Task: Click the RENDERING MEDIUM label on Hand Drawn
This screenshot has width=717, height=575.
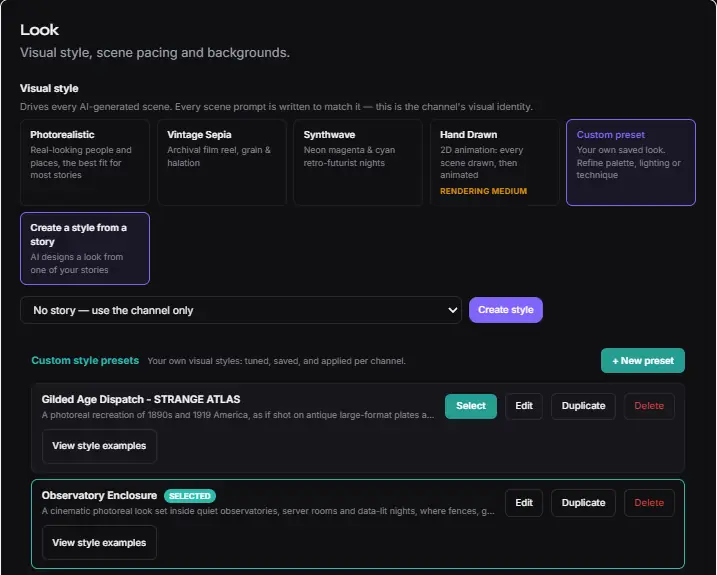Action: point(483,191)
